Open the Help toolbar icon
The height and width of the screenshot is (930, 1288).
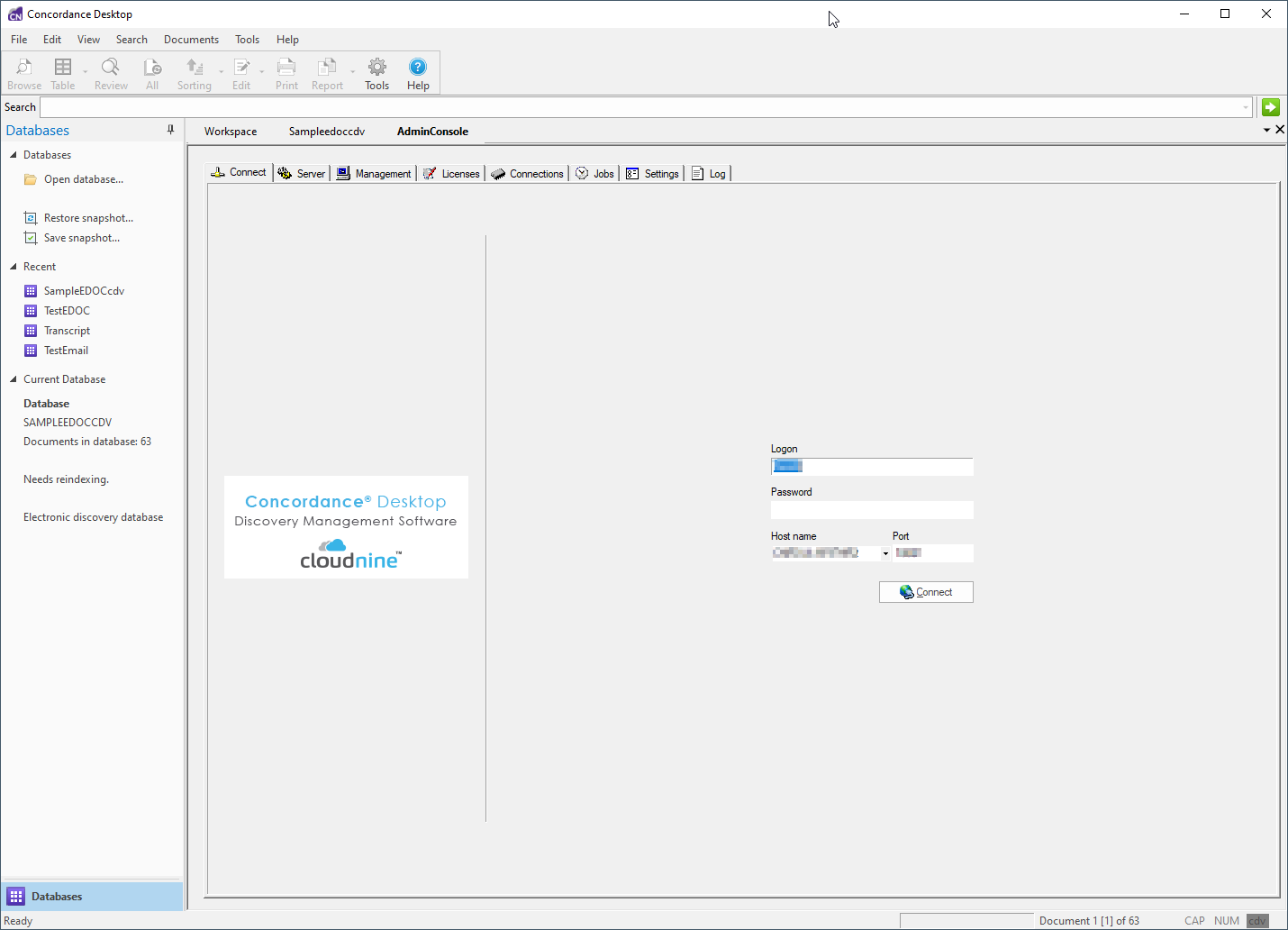(x=418, y=74)
